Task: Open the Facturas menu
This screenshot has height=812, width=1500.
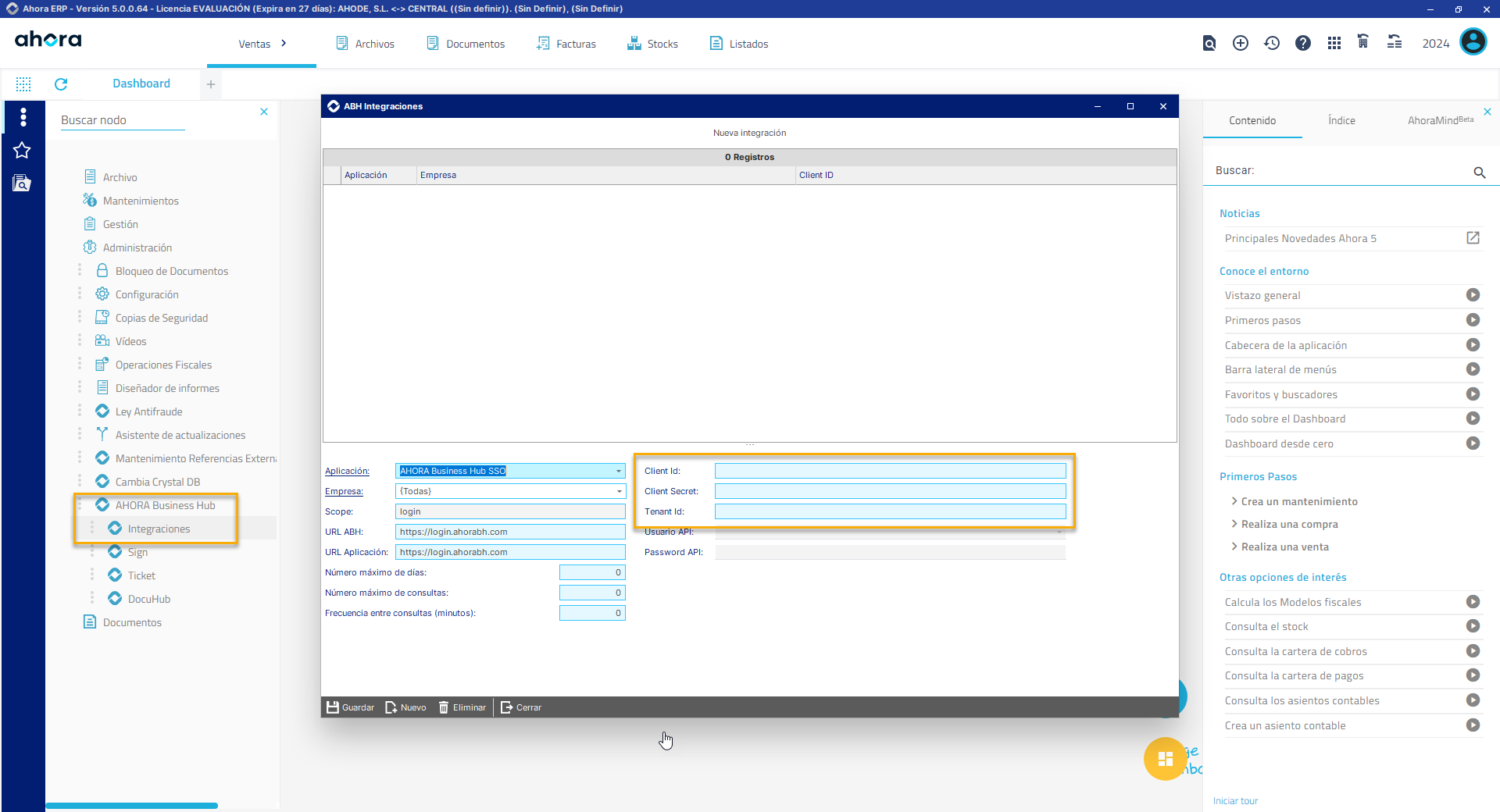Action: point(566,44)
